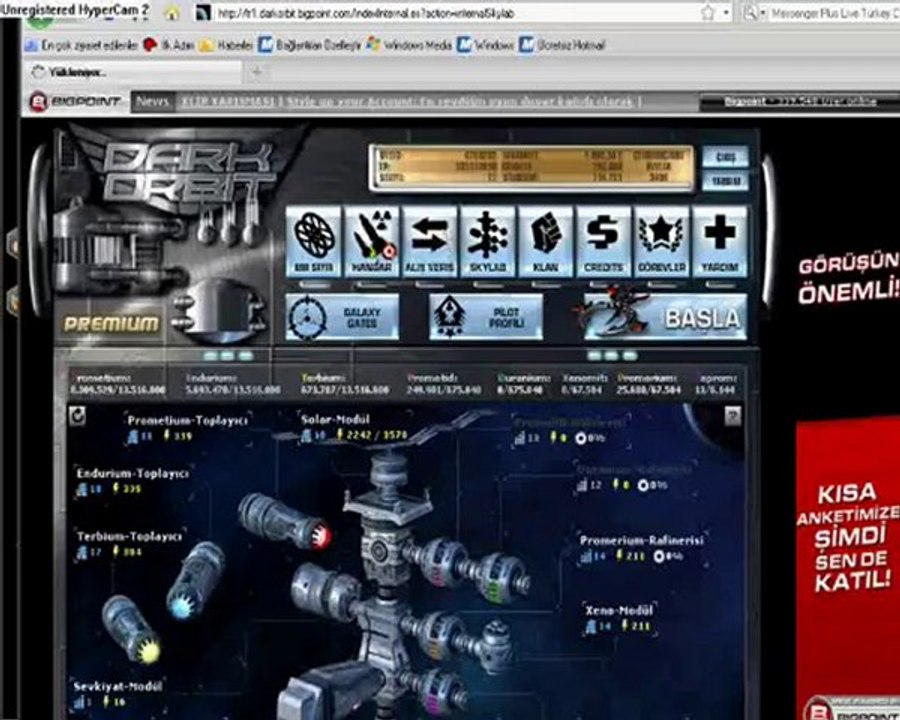Image resolution: width=900 pixels, height=720 pixels.
Task: Open the Klan fist icon button
Action: 546,242
